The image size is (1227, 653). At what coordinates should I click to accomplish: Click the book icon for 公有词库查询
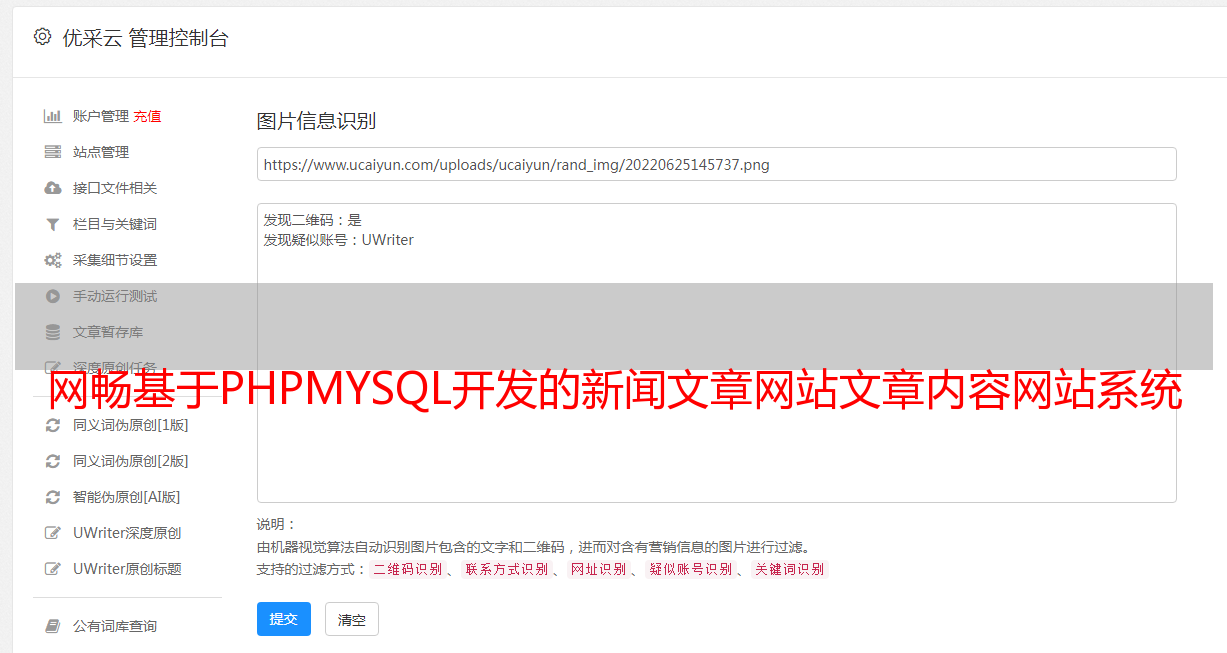click(52, 626)
